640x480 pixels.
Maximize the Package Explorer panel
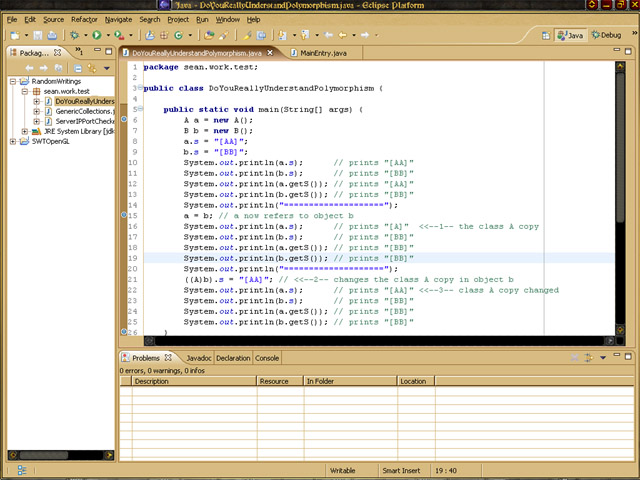pos(109,51)
